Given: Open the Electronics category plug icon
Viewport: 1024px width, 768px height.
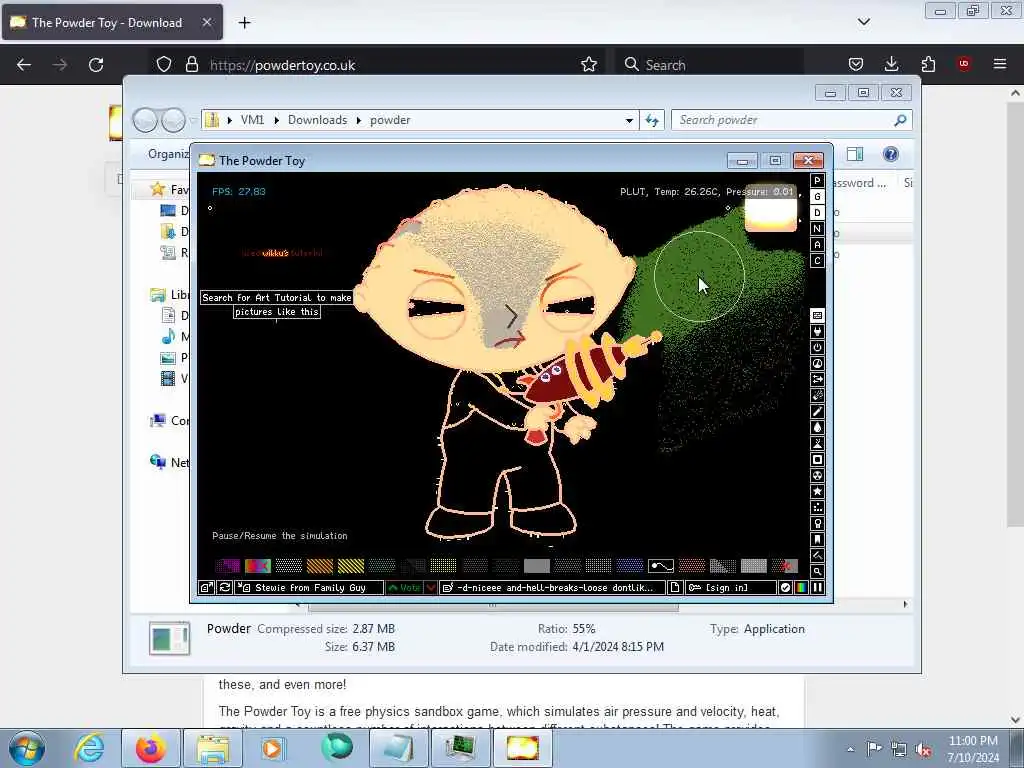Looking at the screenshot, I should click(817, 332).
